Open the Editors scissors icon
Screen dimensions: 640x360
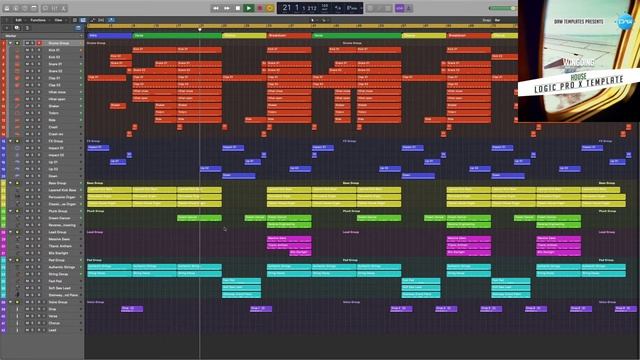click(x=64, y=8)
